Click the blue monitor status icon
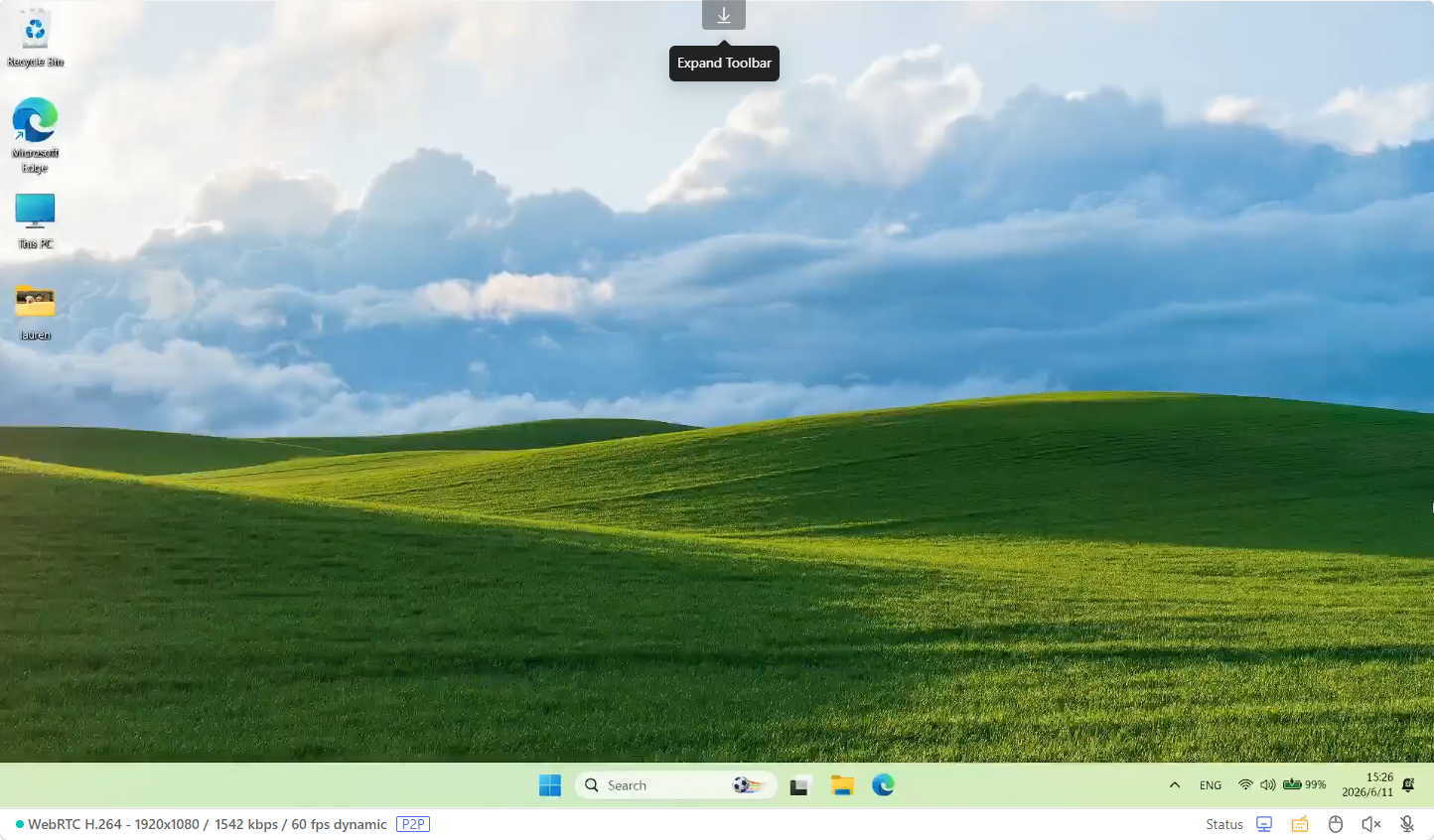1434x840 pixels. point(1264,824)
